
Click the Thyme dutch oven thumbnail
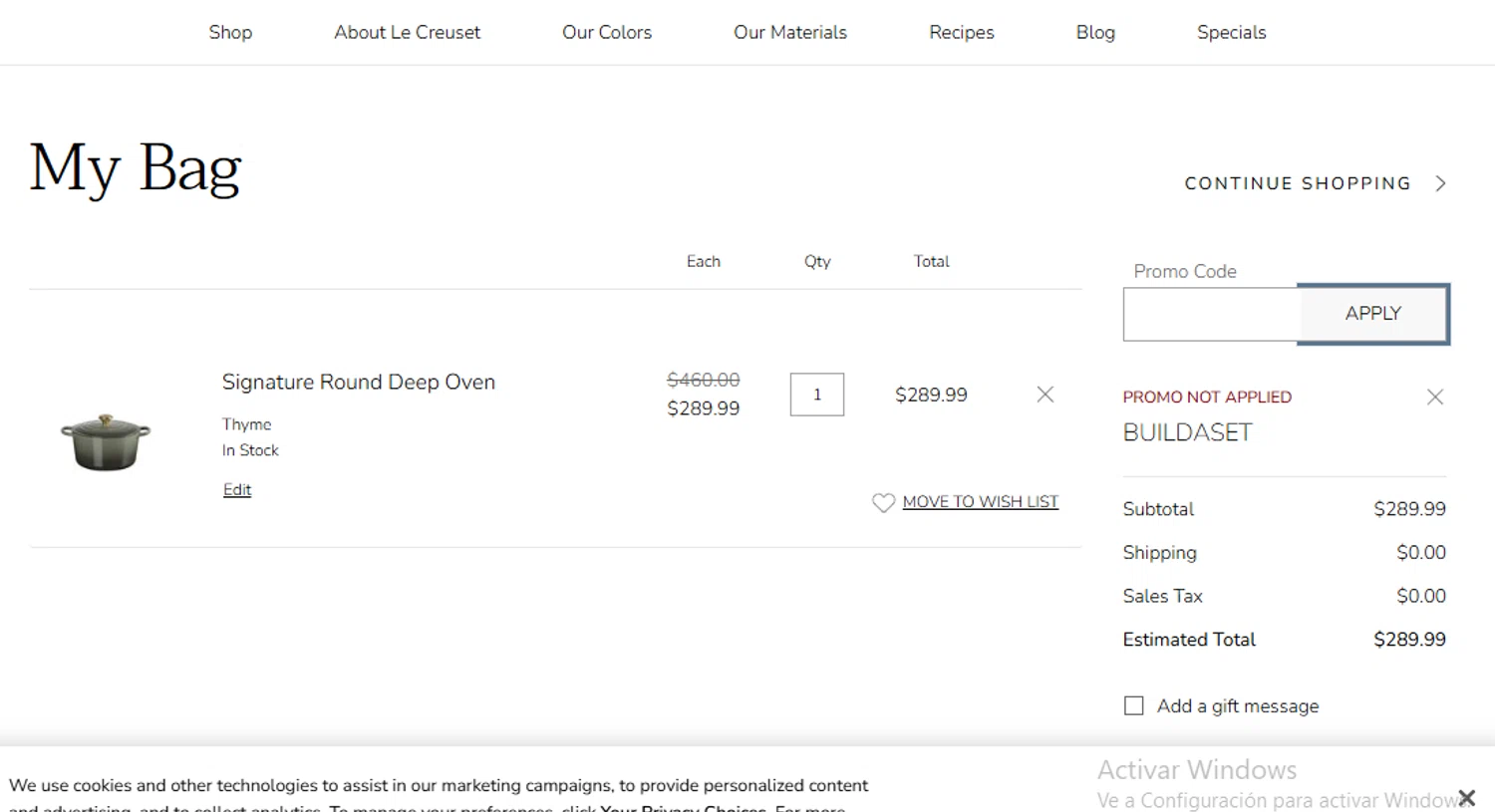tap(106, 442)
